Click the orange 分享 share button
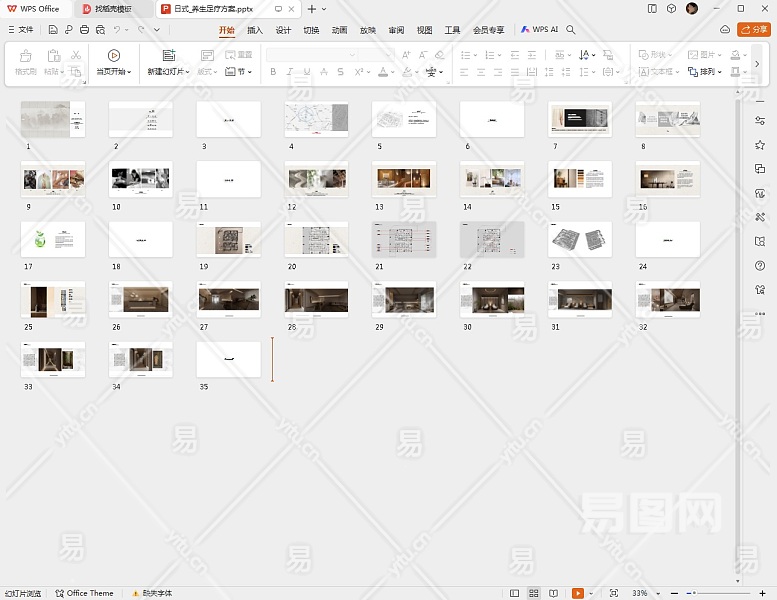 (754, 30)
